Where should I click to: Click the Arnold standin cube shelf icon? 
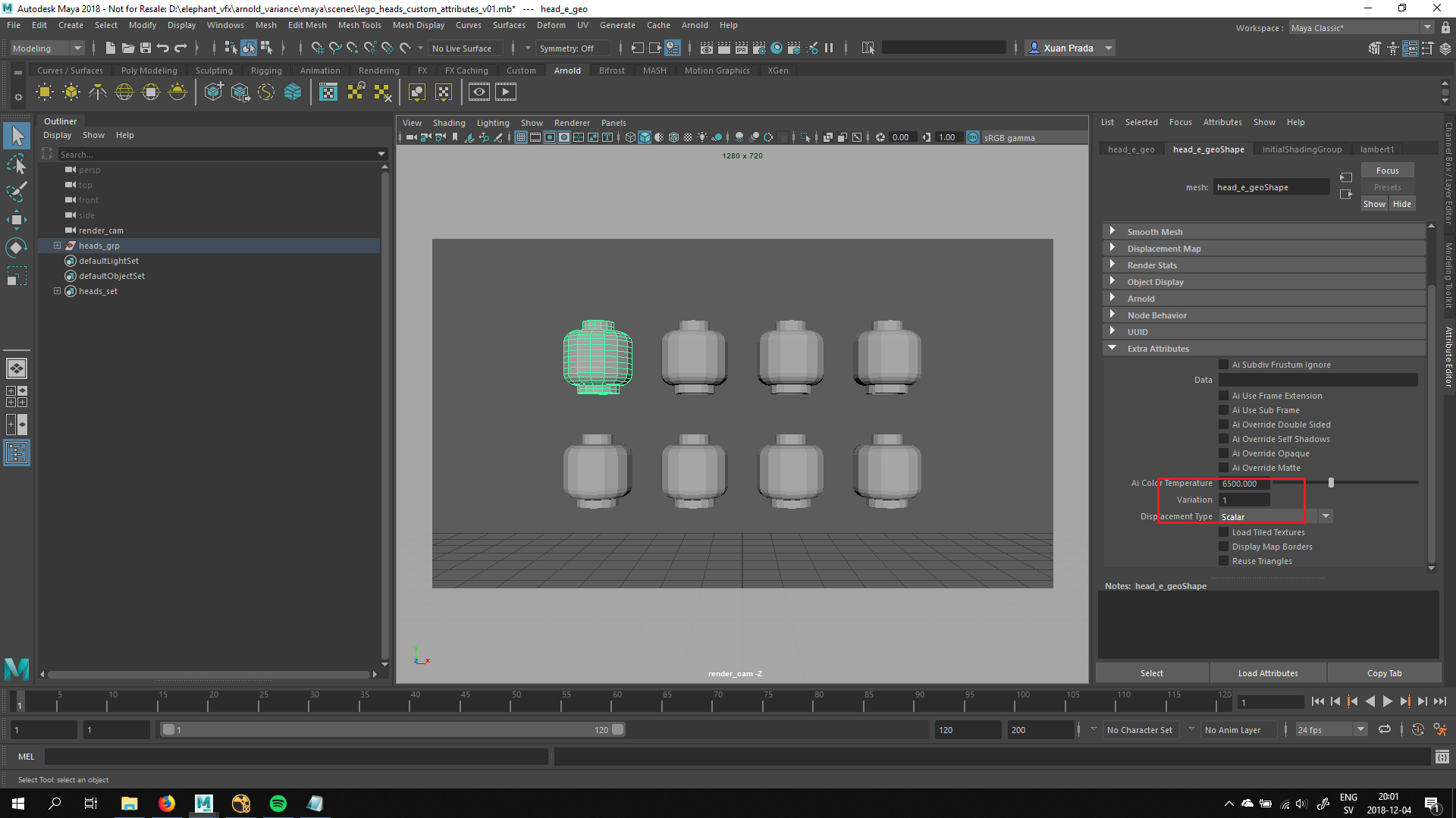pos(214,92)
